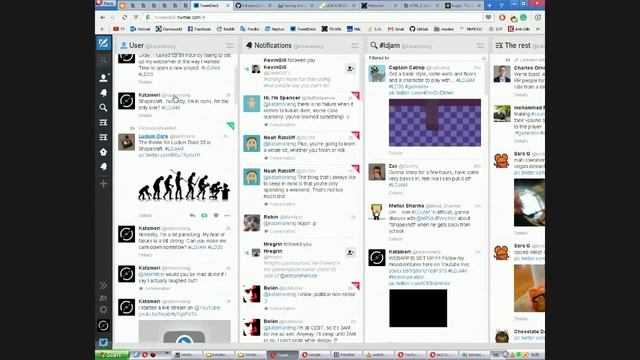Click the #ldjam column header title
640x360 pixels.
[x=390, y=45]
